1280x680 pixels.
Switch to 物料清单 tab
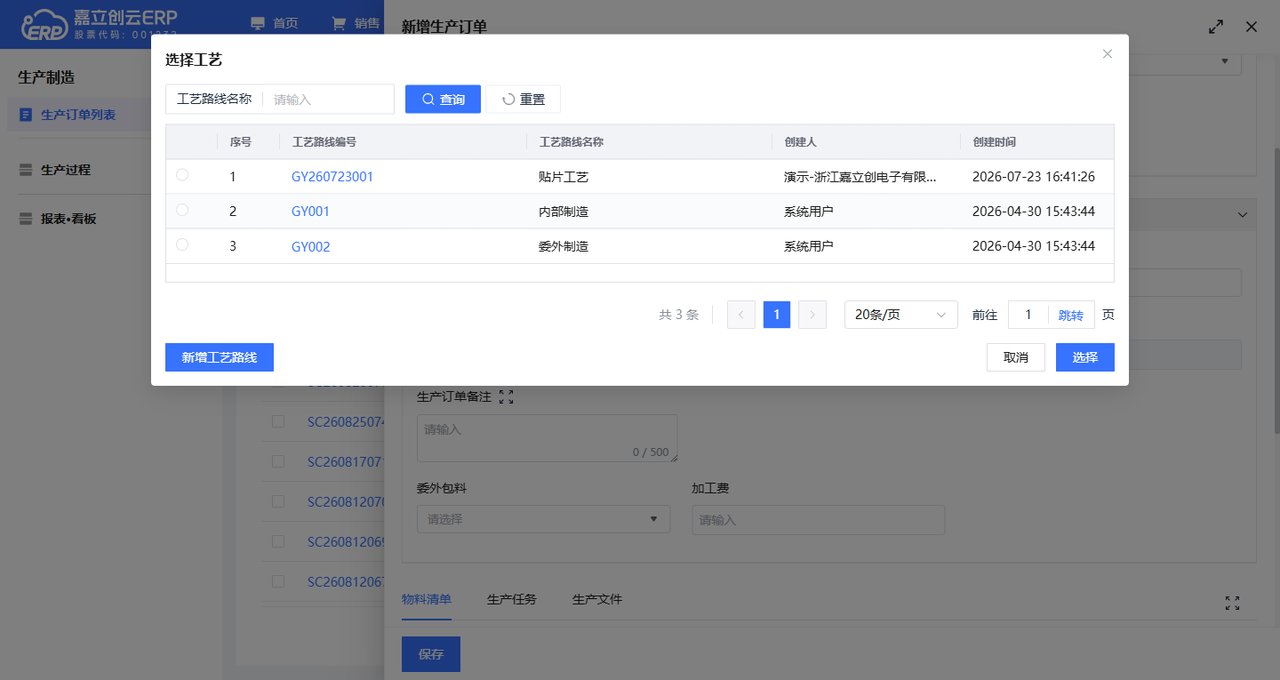[427, 599]
